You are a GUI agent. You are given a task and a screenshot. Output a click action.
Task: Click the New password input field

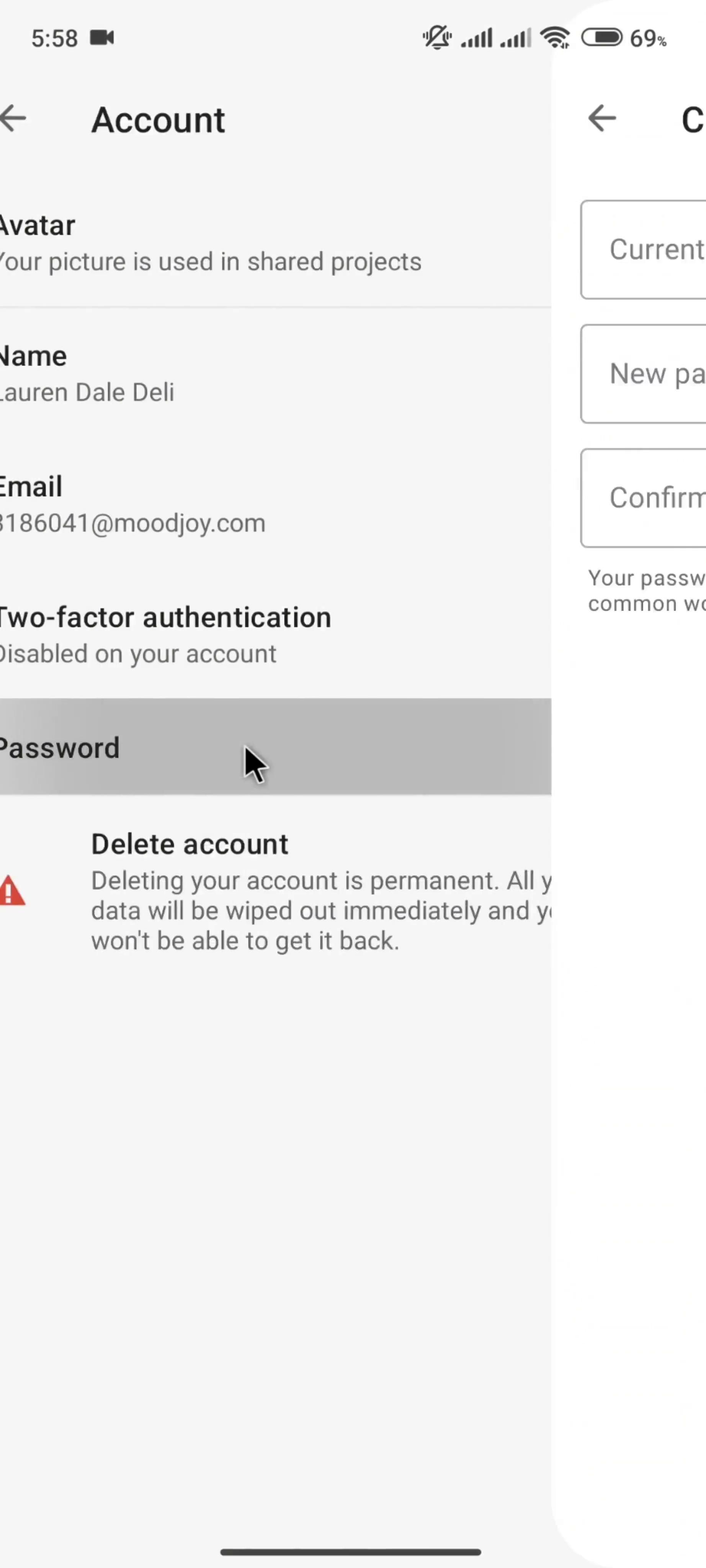click(645, 374)
